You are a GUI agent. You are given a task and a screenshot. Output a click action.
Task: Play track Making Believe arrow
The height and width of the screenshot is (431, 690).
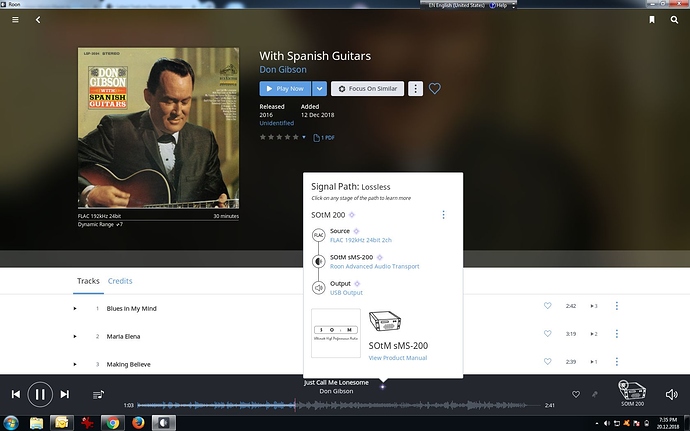75,364
